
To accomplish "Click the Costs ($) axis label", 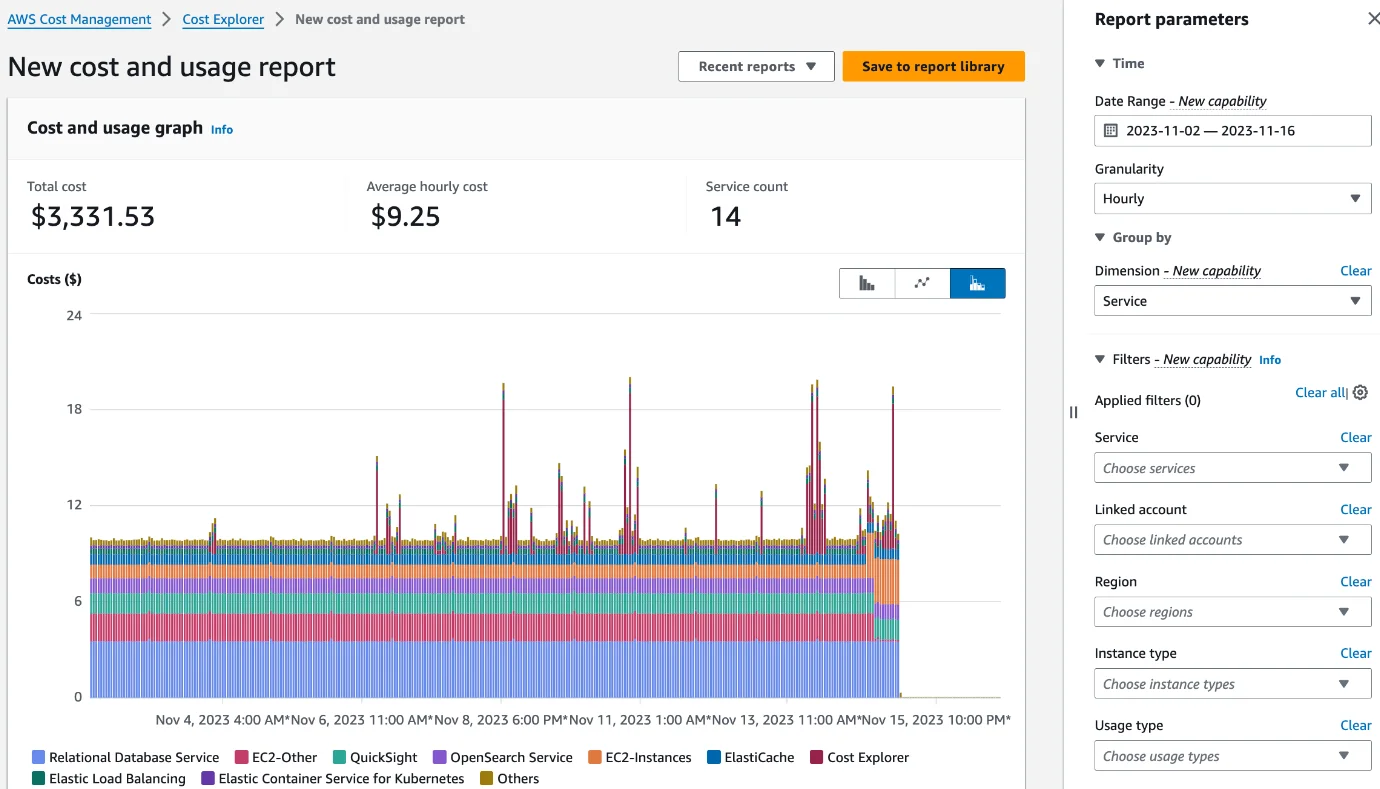I will [55, 280].
